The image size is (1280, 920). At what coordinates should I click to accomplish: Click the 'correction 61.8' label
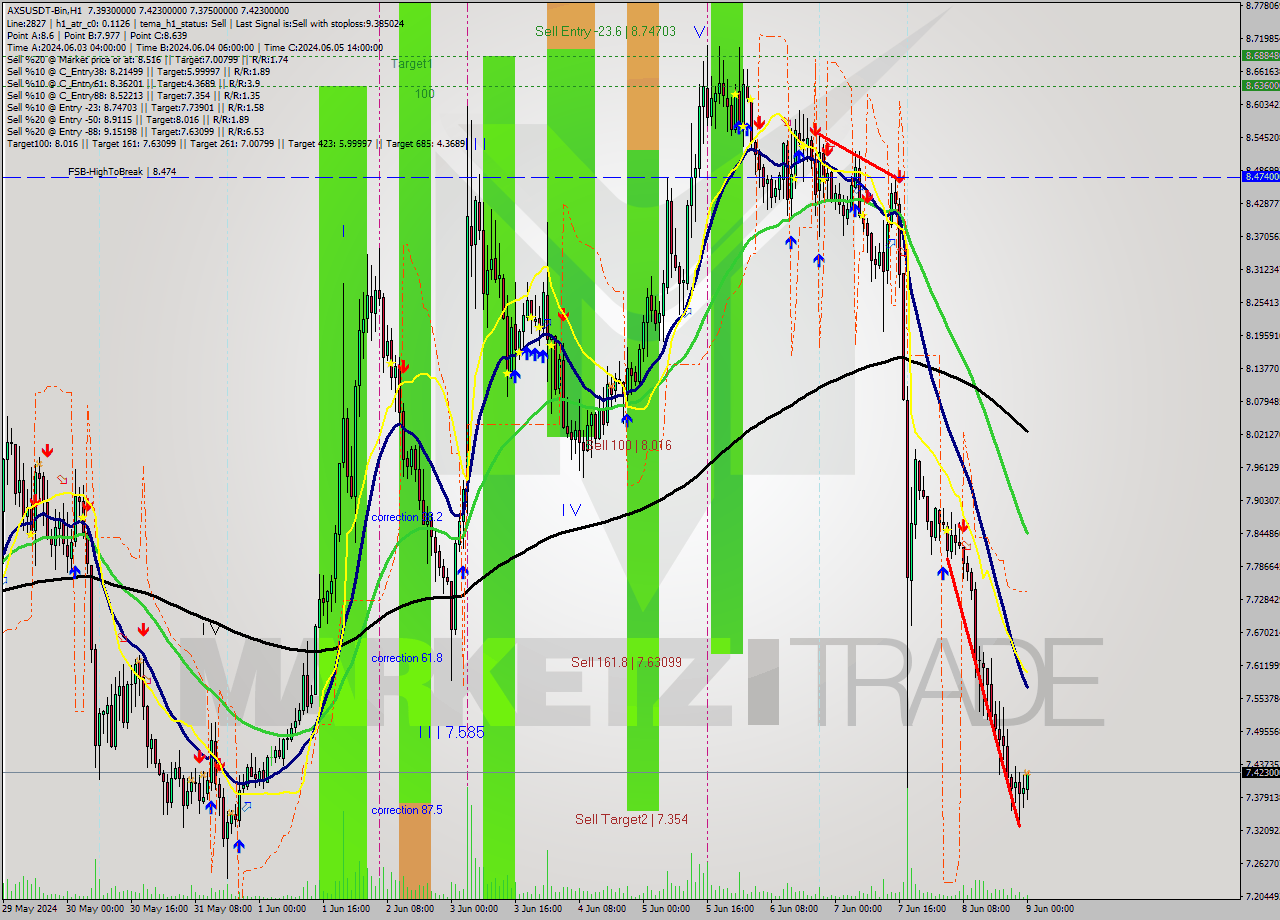406,658
